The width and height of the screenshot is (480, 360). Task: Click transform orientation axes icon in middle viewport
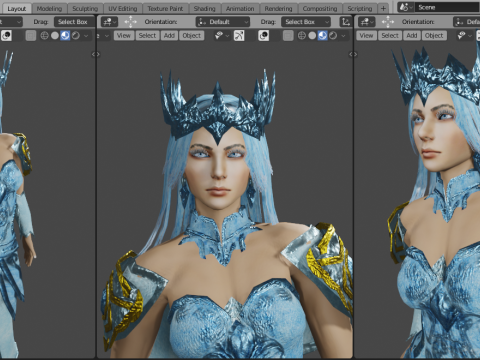346,22
